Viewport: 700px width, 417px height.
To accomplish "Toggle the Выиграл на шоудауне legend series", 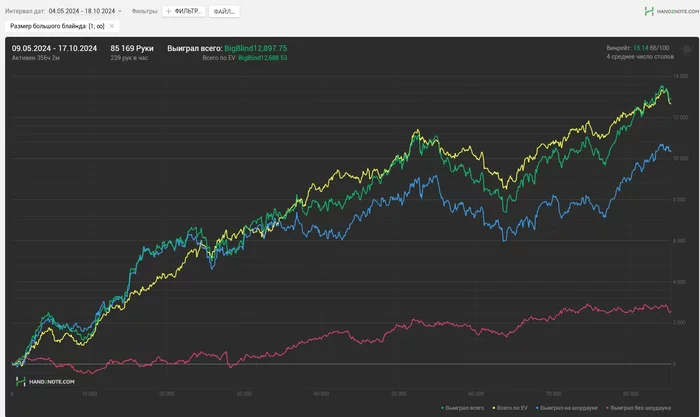I will [567, 408].
